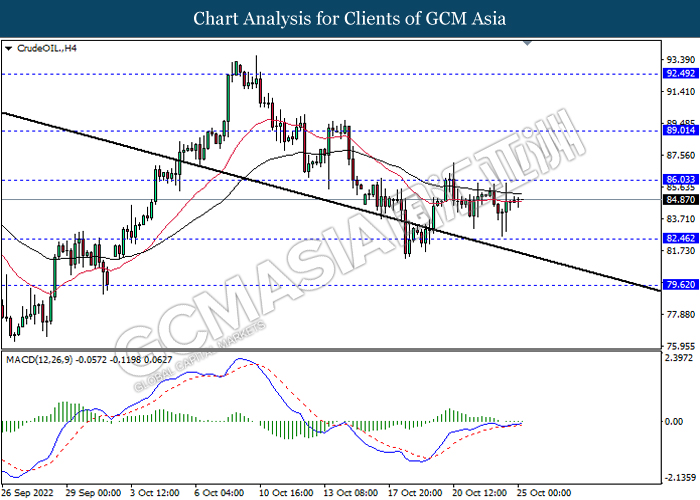
Task: Click the 75.955 price axis value
Action: click(680, 346)
